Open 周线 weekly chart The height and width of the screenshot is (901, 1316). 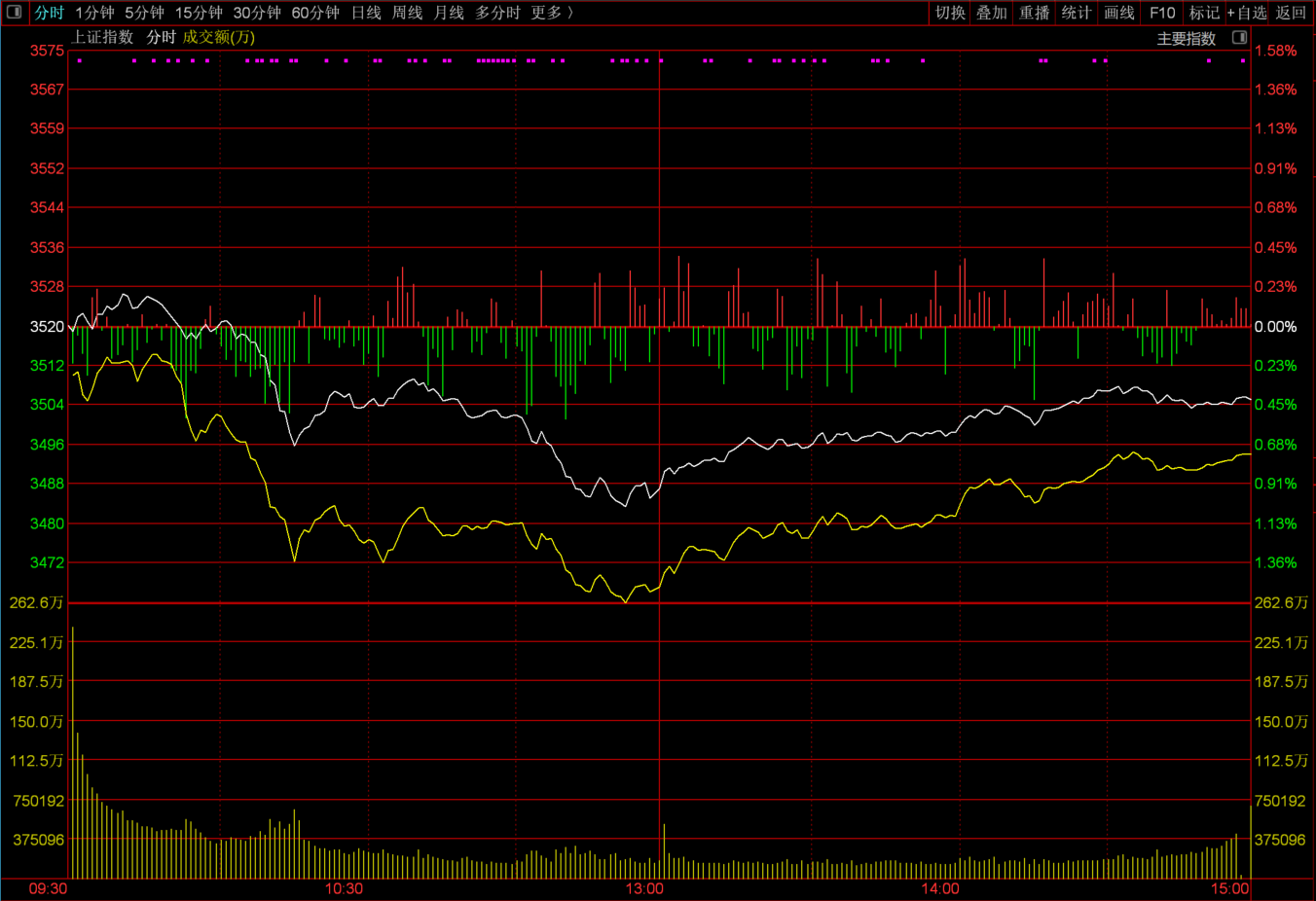click(x=407, y=13)
